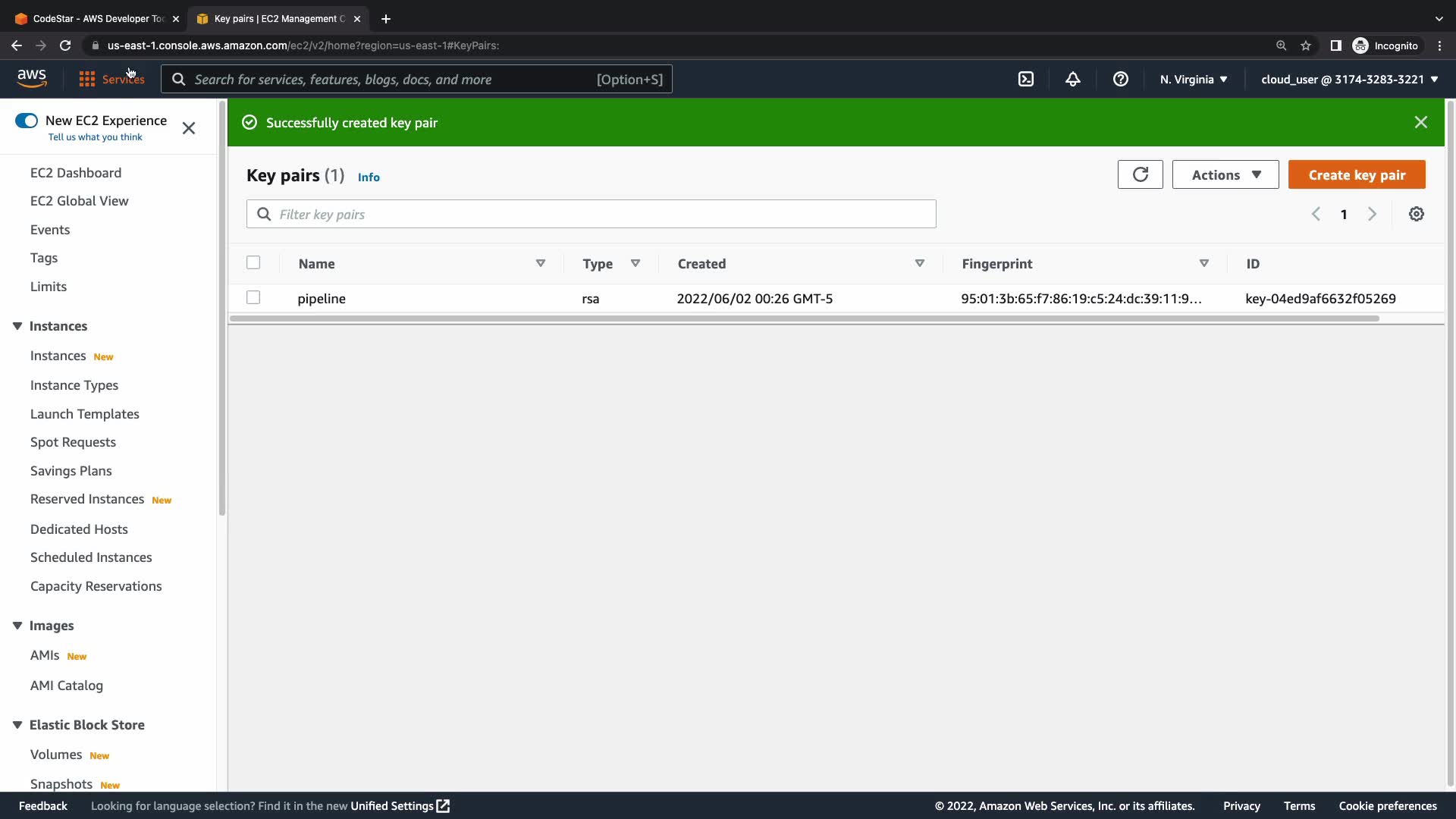Image resolution: width=1456 pixels, height=819 pixels.
Task: Click the Create key pair button
Action: tap(1356, 174)
